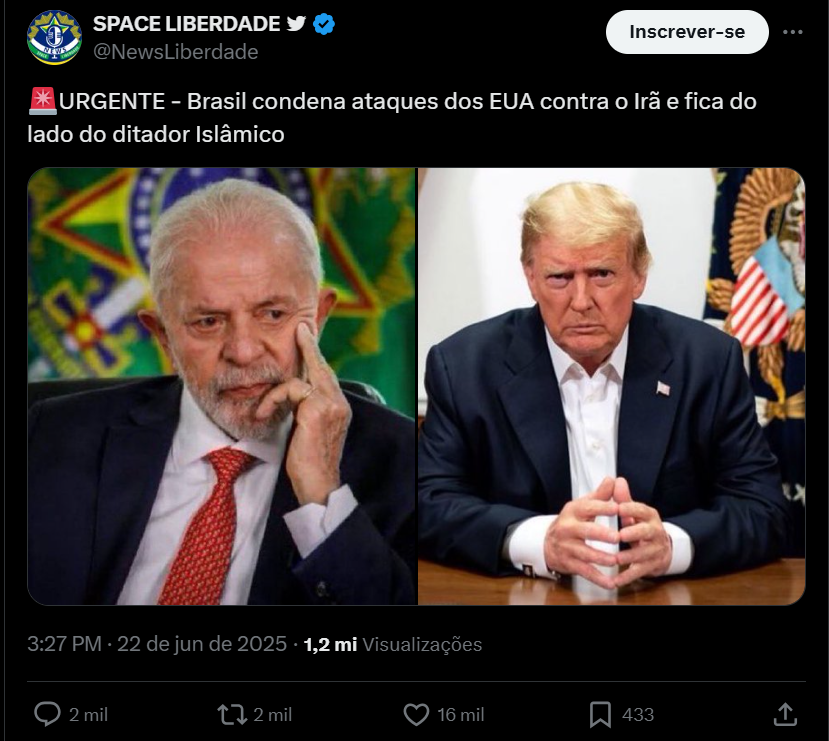Click the 2 mil reposts count

(273, 715)
